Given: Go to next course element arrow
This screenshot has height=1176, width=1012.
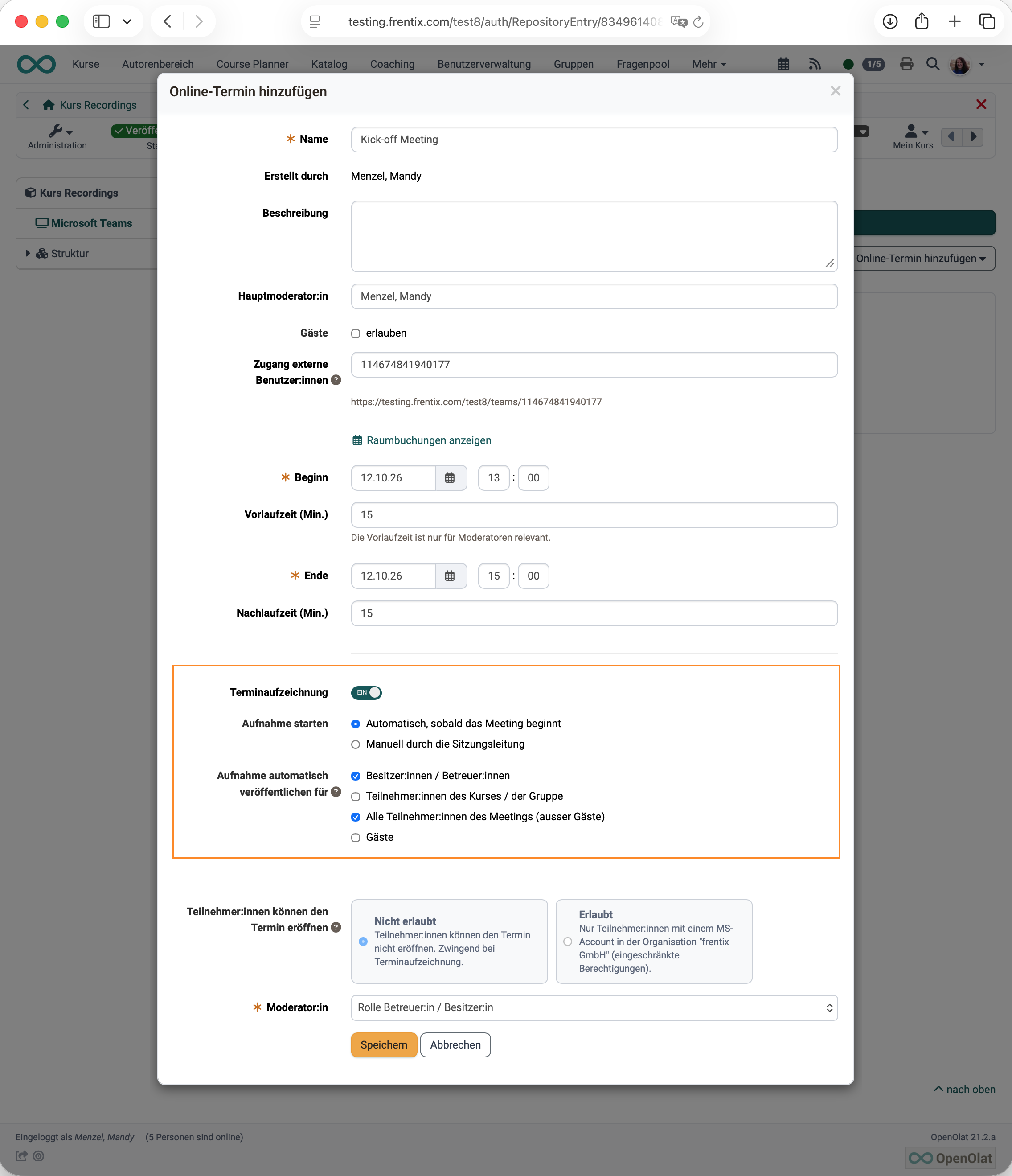Looking at the screenshot, I should tap(973, 137).
